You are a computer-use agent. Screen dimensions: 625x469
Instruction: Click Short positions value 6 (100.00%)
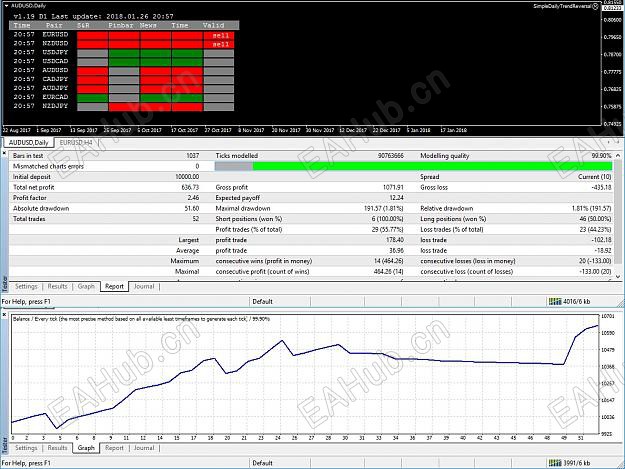387,219
